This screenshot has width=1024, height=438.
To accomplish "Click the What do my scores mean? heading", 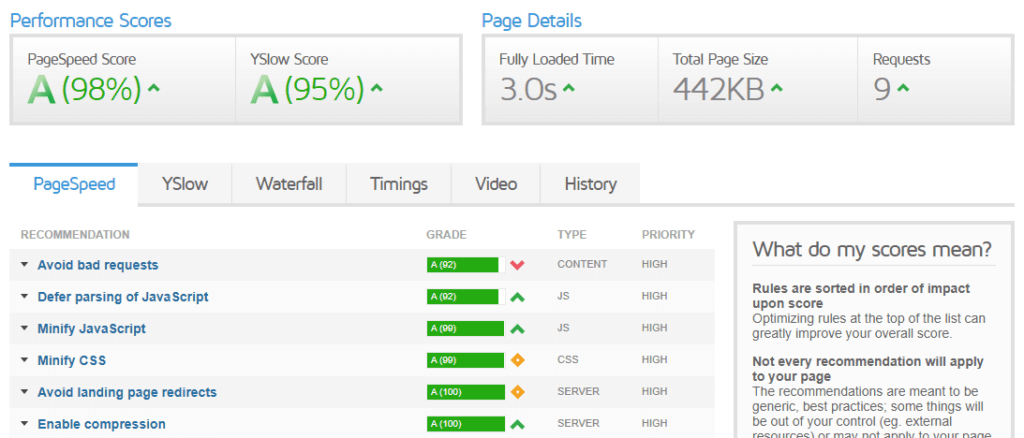I will point(872,249).
